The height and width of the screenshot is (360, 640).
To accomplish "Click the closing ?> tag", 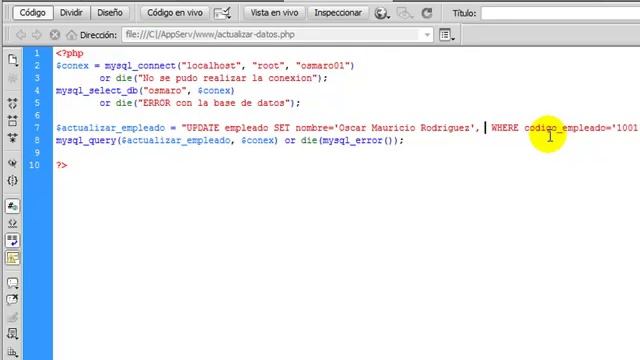I will coord(62,165).
